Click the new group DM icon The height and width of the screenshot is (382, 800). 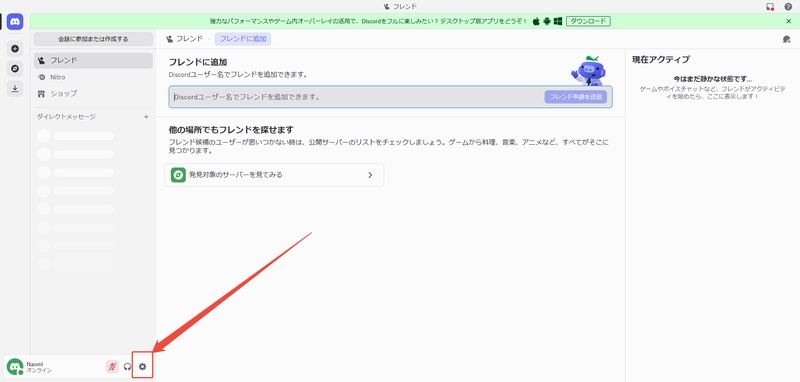pos(786,39)
